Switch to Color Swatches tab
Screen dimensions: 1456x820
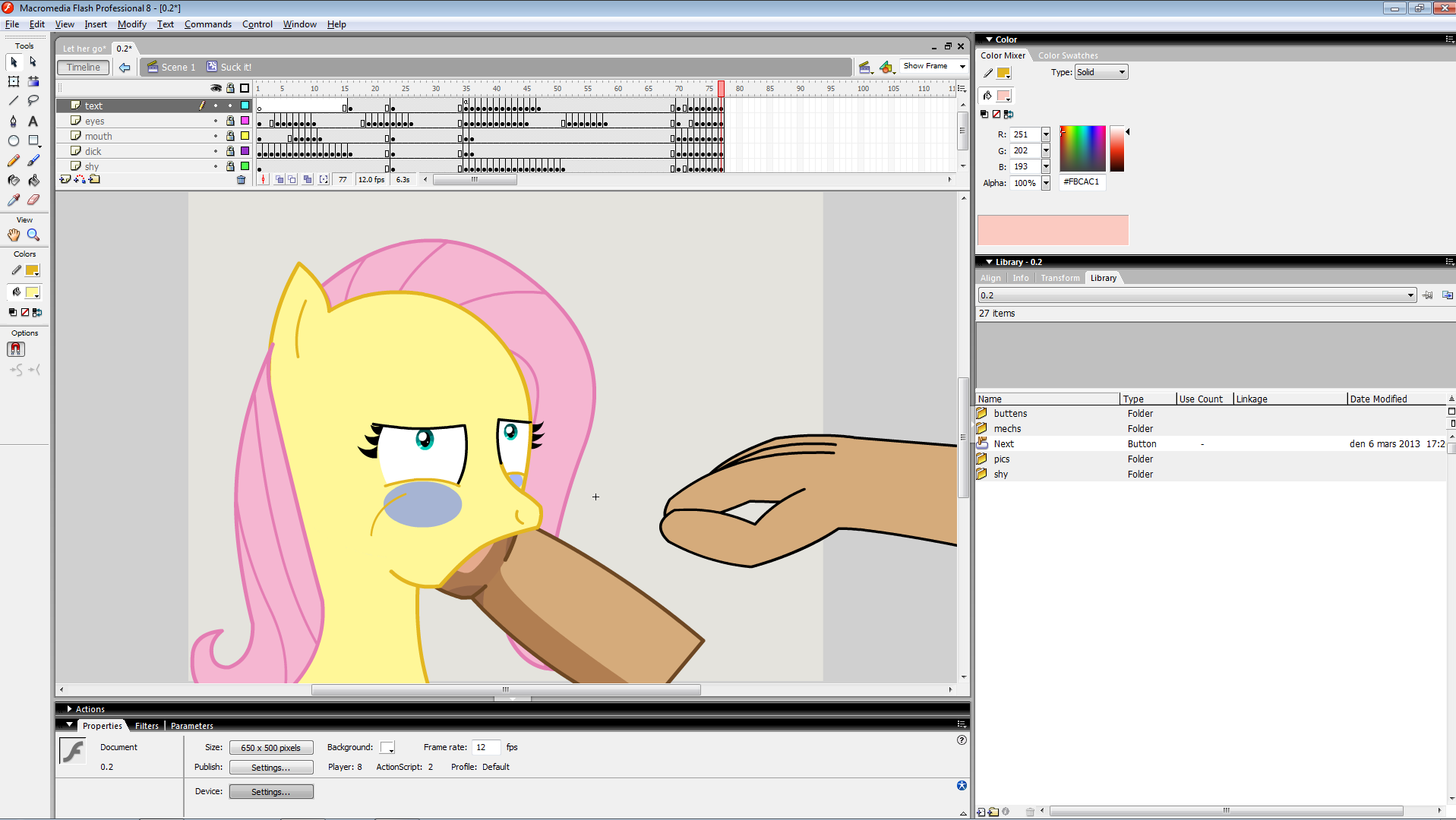coord(1068,55)
